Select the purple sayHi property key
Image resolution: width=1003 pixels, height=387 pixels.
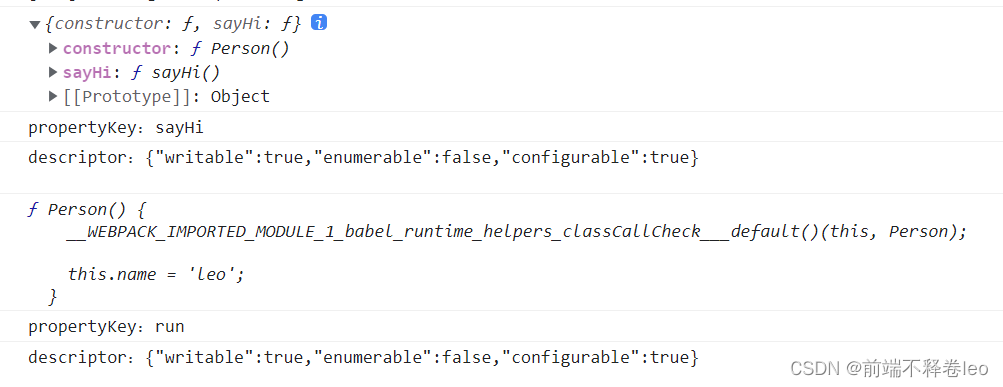(x=87, y=73)
